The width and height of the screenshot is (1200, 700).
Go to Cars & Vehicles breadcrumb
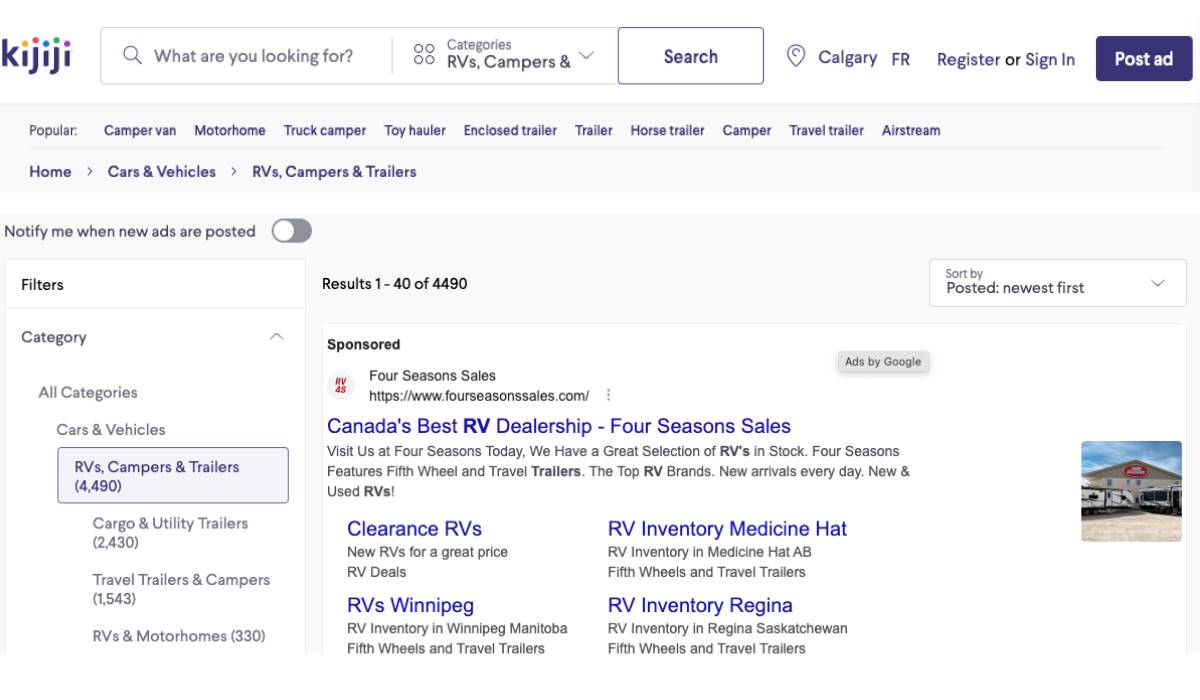pos(162,171)
